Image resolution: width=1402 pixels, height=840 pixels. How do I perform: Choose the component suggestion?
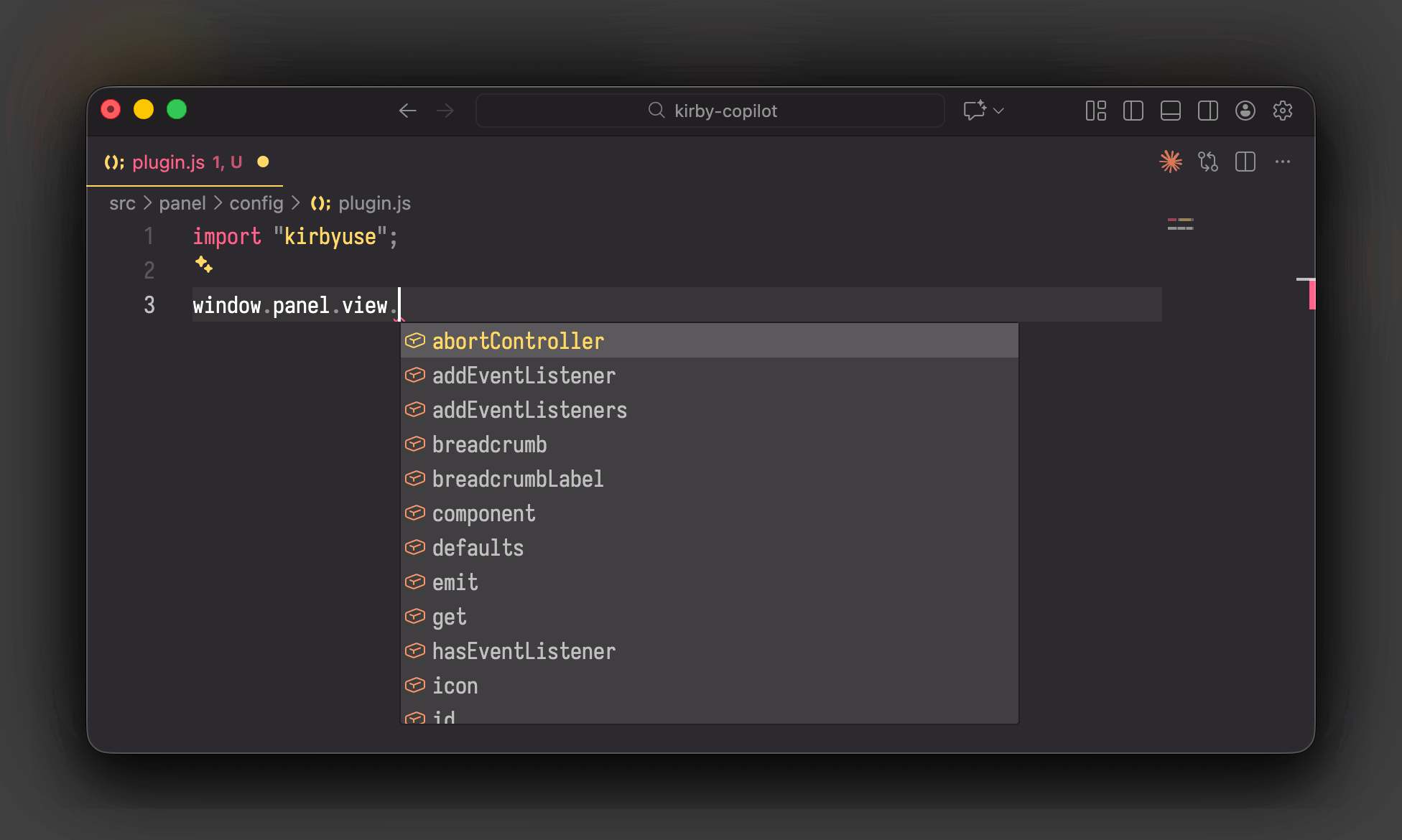click(710, 513)
